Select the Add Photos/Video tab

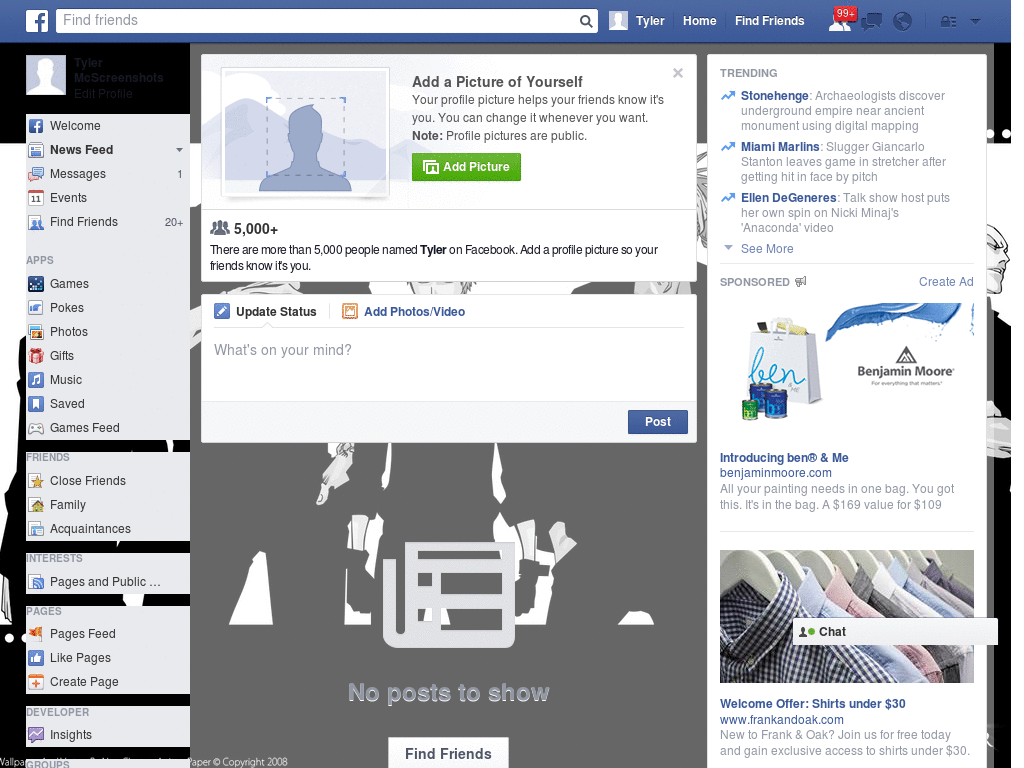tap(404, 312)
